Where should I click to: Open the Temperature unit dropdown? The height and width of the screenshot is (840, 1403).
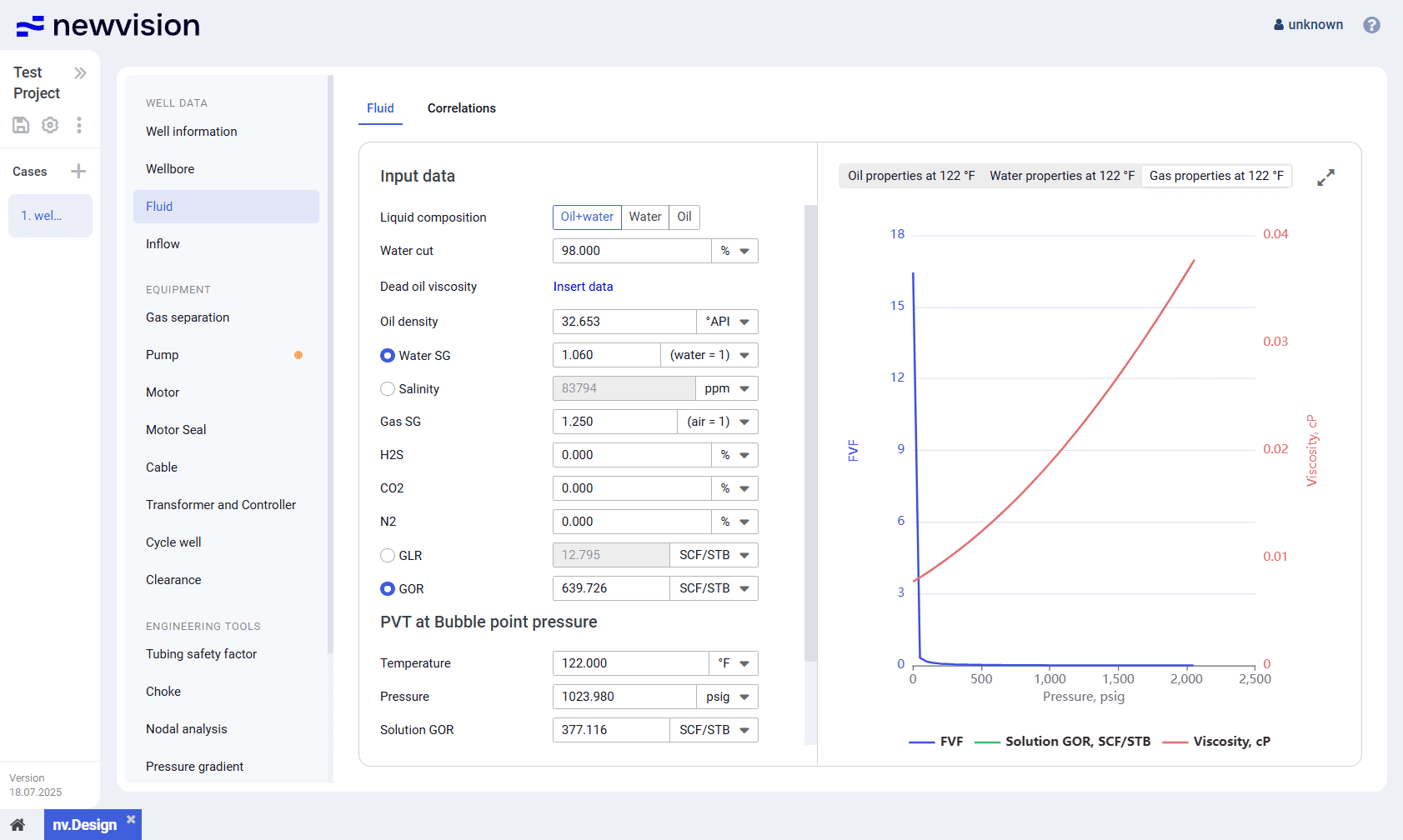coord(734,663)
